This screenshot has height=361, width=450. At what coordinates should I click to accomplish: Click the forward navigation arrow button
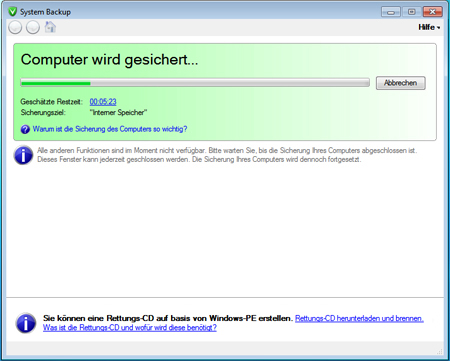tap(33, 27)
